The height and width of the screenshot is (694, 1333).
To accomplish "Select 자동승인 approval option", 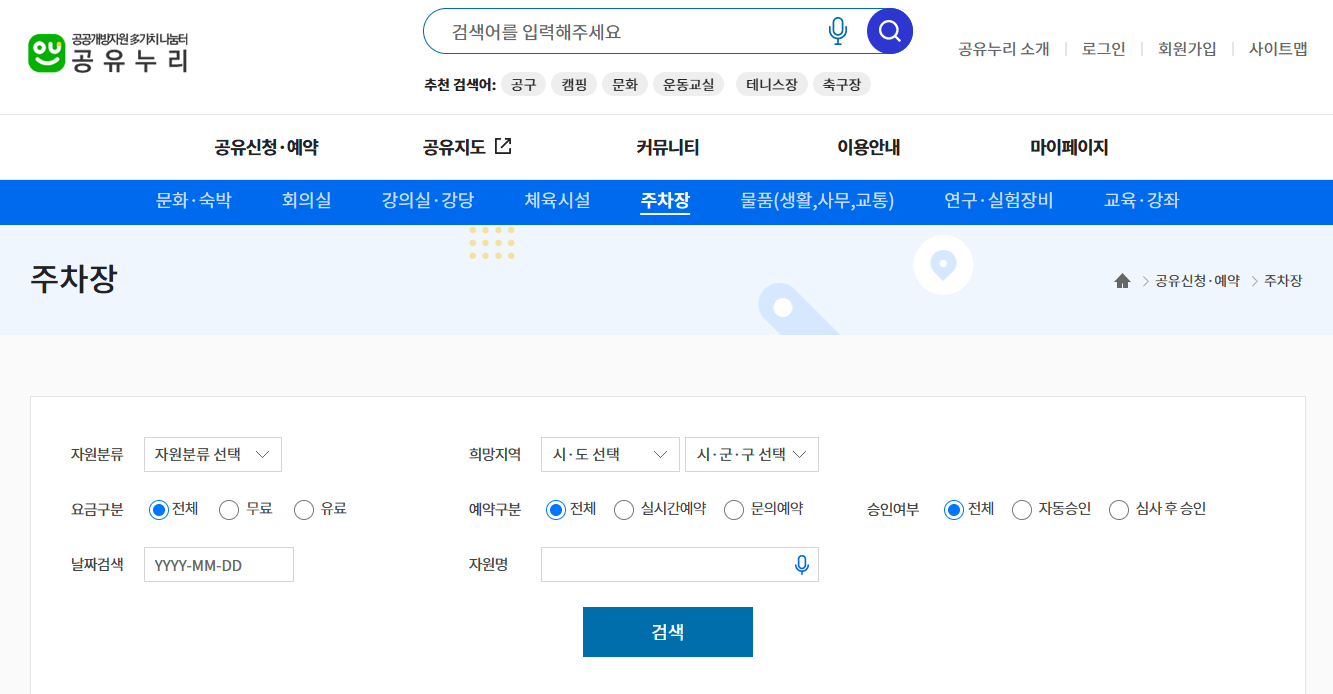I will click(x=1022, y=509).
